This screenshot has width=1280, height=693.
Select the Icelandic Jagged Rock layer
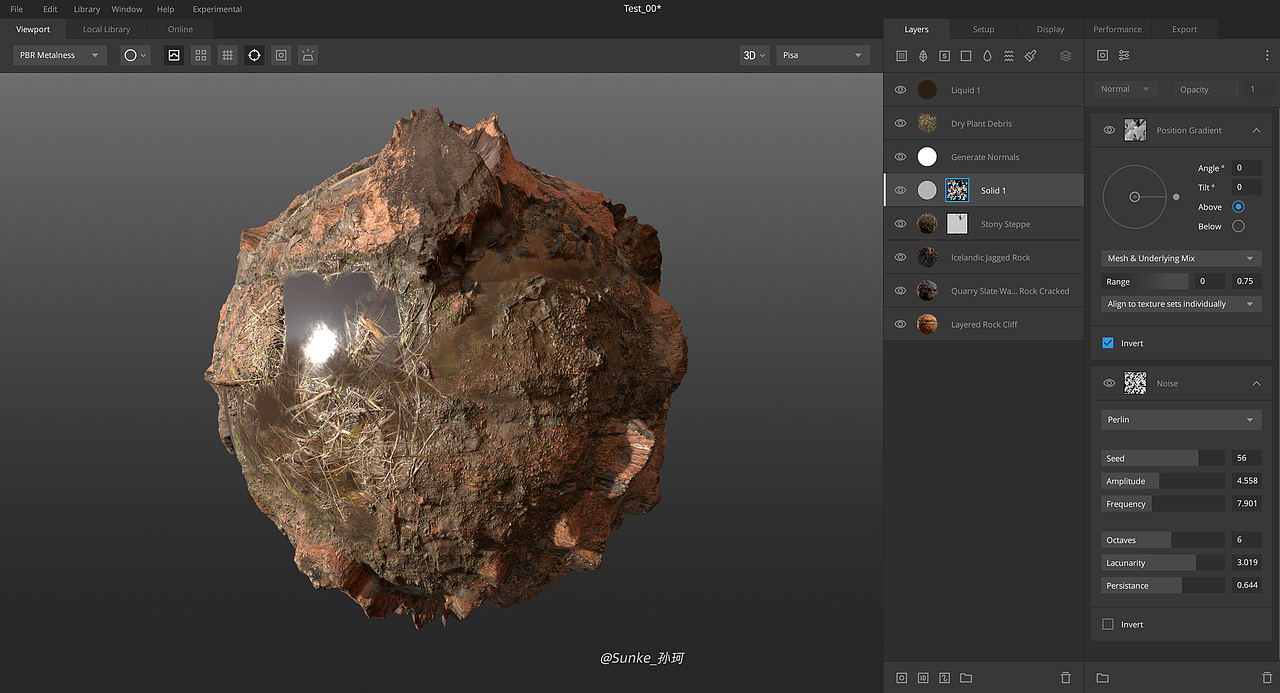pyautogui.click(x=984, y=257)
